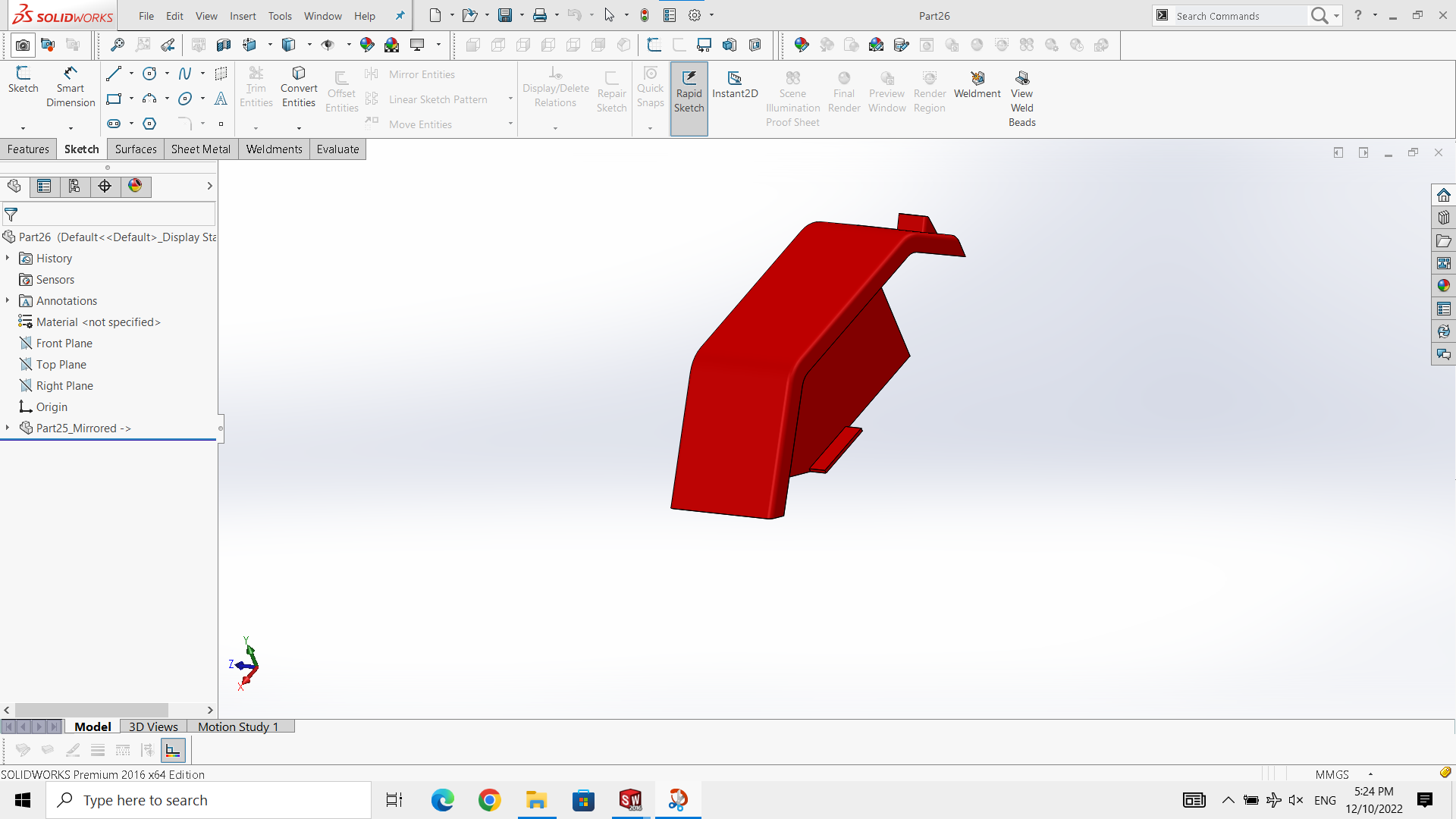Open Google Chrome from taskbar
The width and height of the screenshot is (1456, 819).
490,800
